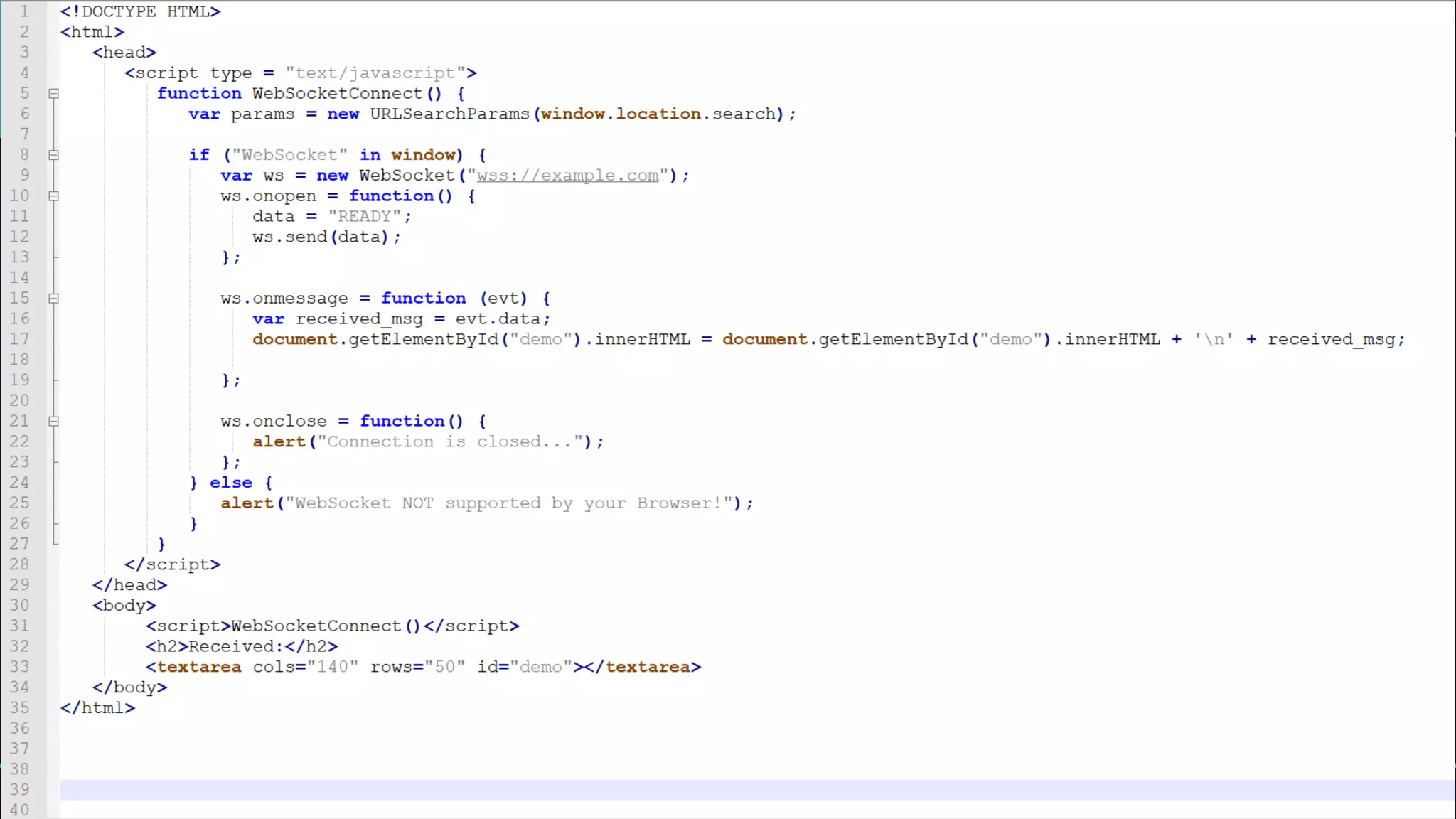This screenshot has width=1456, height=819.
Task: Collapse the WebSocketConnect function fold on line 5
Action: pos(53,94)
